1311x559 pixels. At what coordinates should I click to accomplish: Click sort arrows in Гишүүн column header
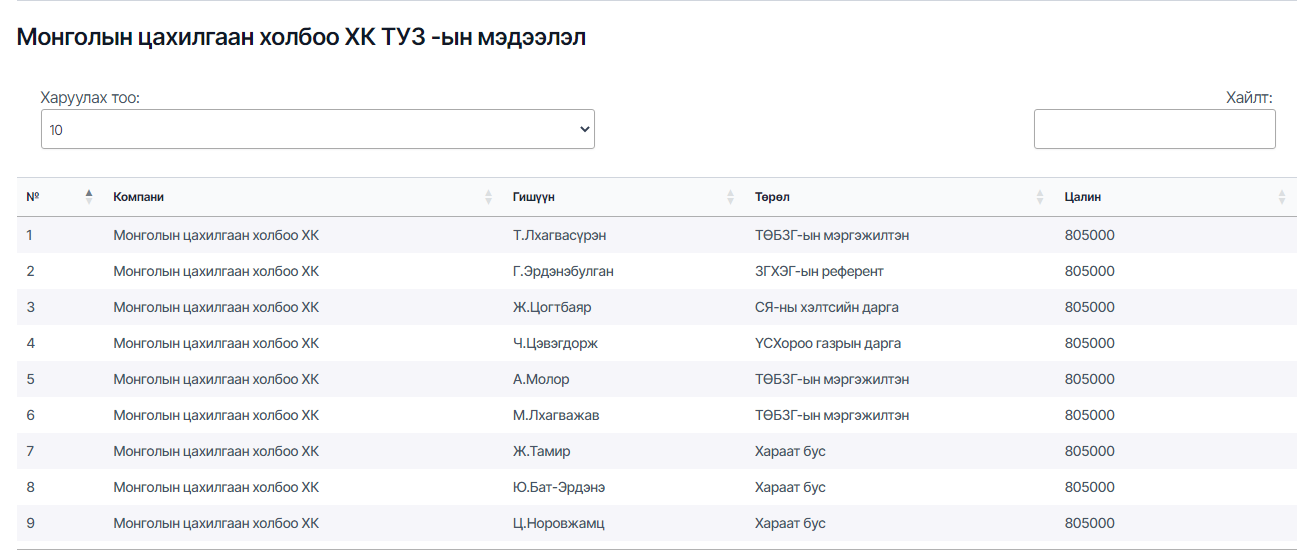pyautogui.click(x=730, y=197)
